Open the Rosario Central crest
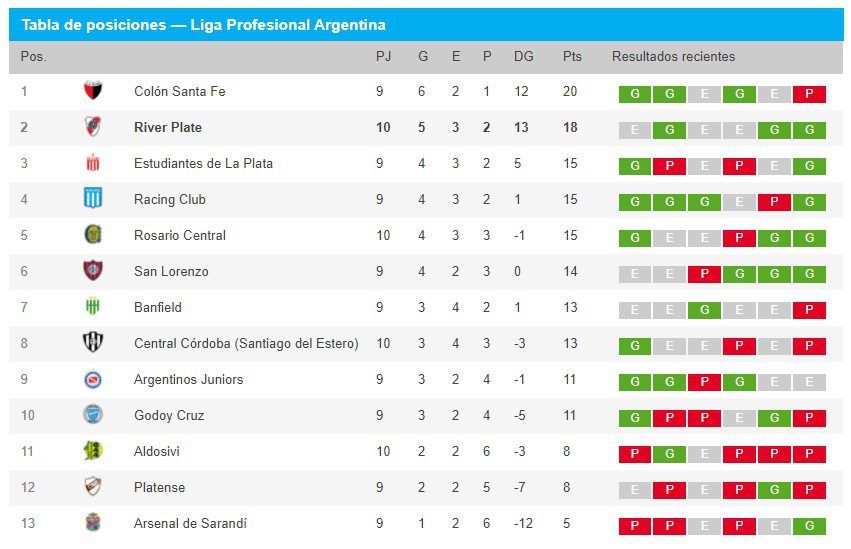This screenshot has height=549, width=851. [x=93, y=235]
